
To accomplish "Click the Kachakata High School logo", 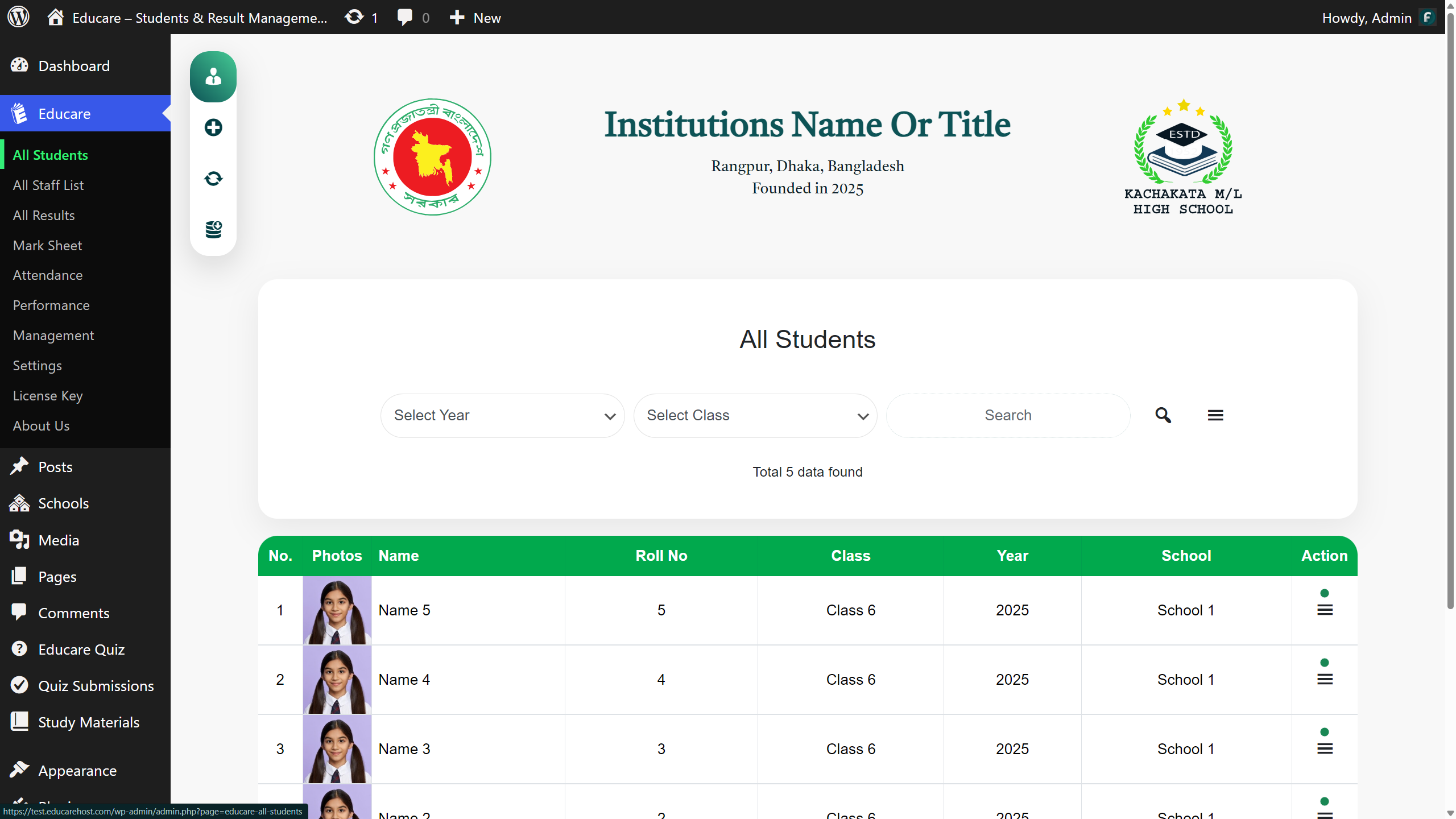I will pos(1183,156).
